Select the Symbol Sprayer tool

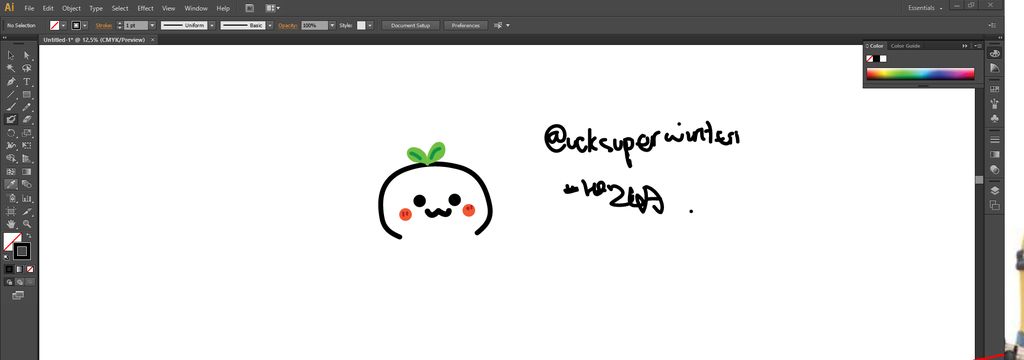click(11, 198)
